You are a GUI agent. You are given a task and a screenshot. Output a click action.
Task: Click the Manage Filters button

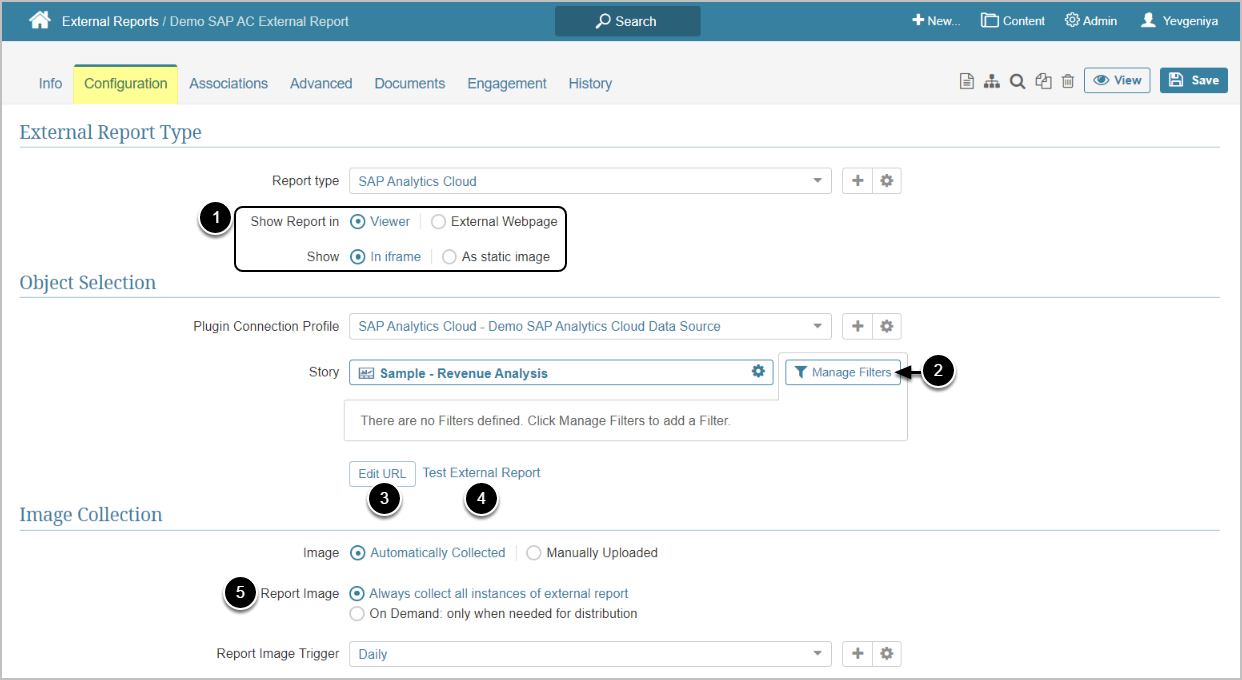pos(842,372)
